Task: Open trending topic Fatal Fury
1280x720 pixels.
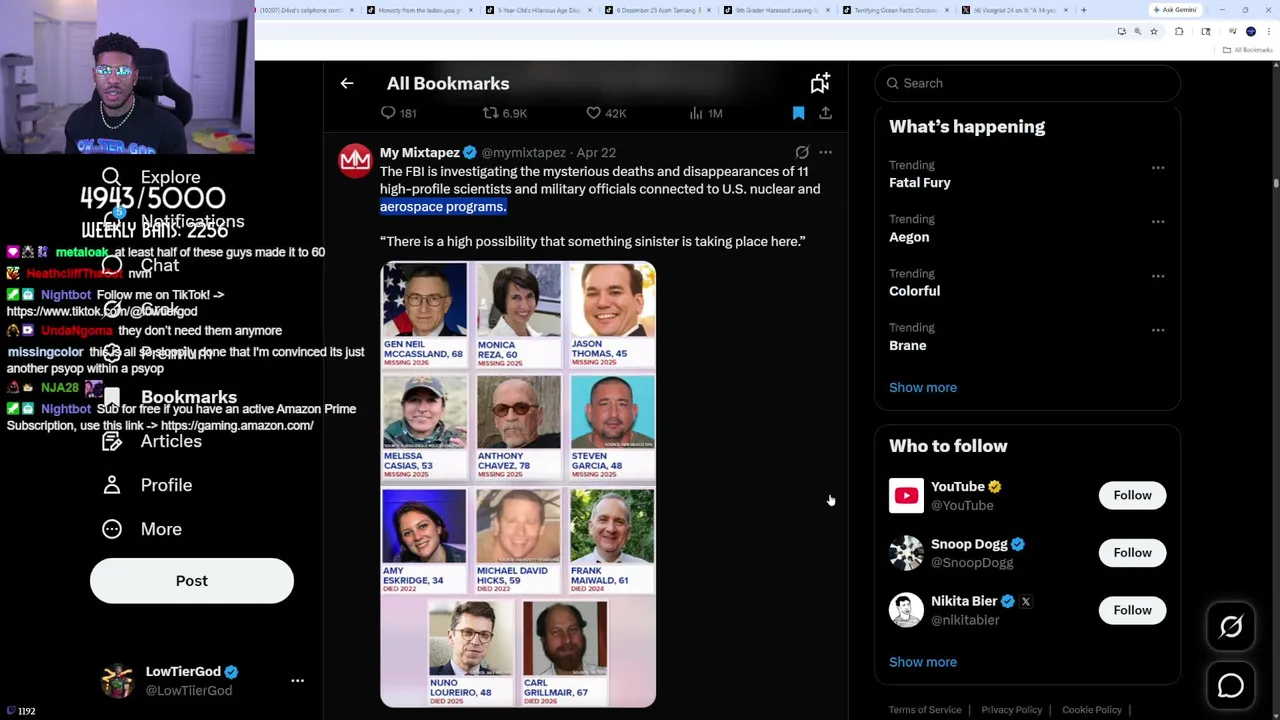Action: 920,183
